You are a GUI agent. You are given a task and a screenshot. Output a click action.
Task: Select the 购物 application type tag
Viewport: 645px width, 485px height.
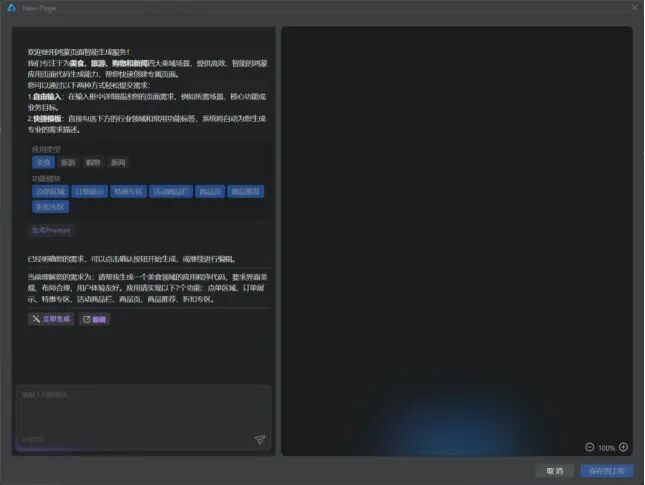93,162
